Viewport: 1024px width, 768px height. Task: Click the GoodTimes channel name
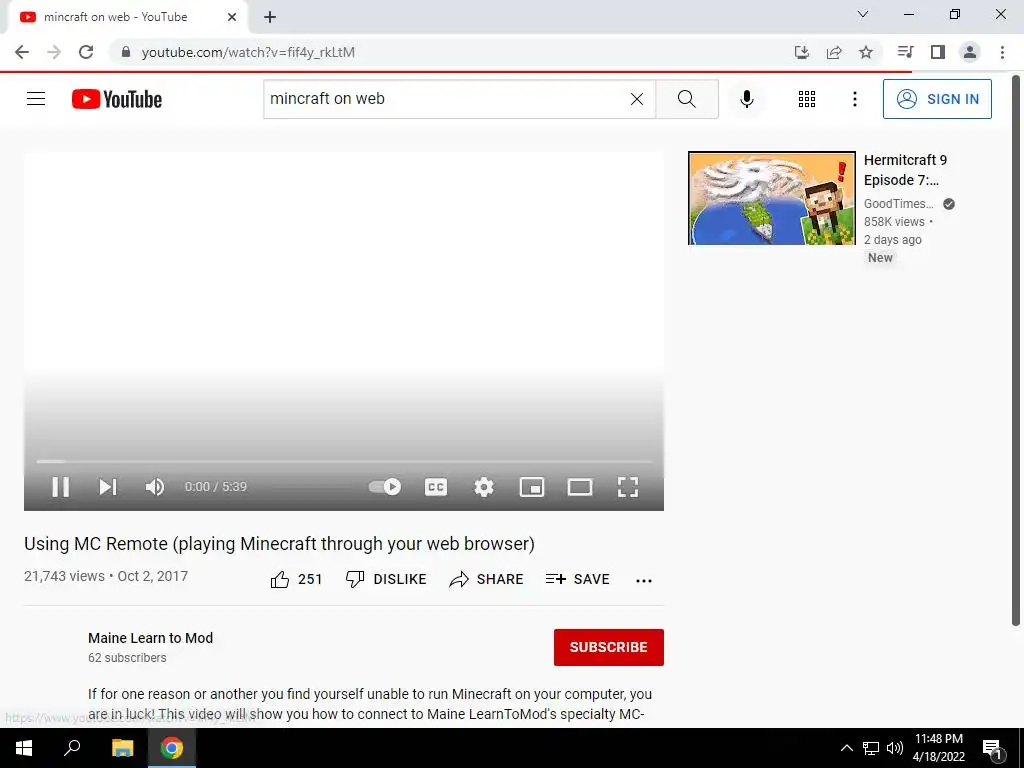(x=899, y=204)
